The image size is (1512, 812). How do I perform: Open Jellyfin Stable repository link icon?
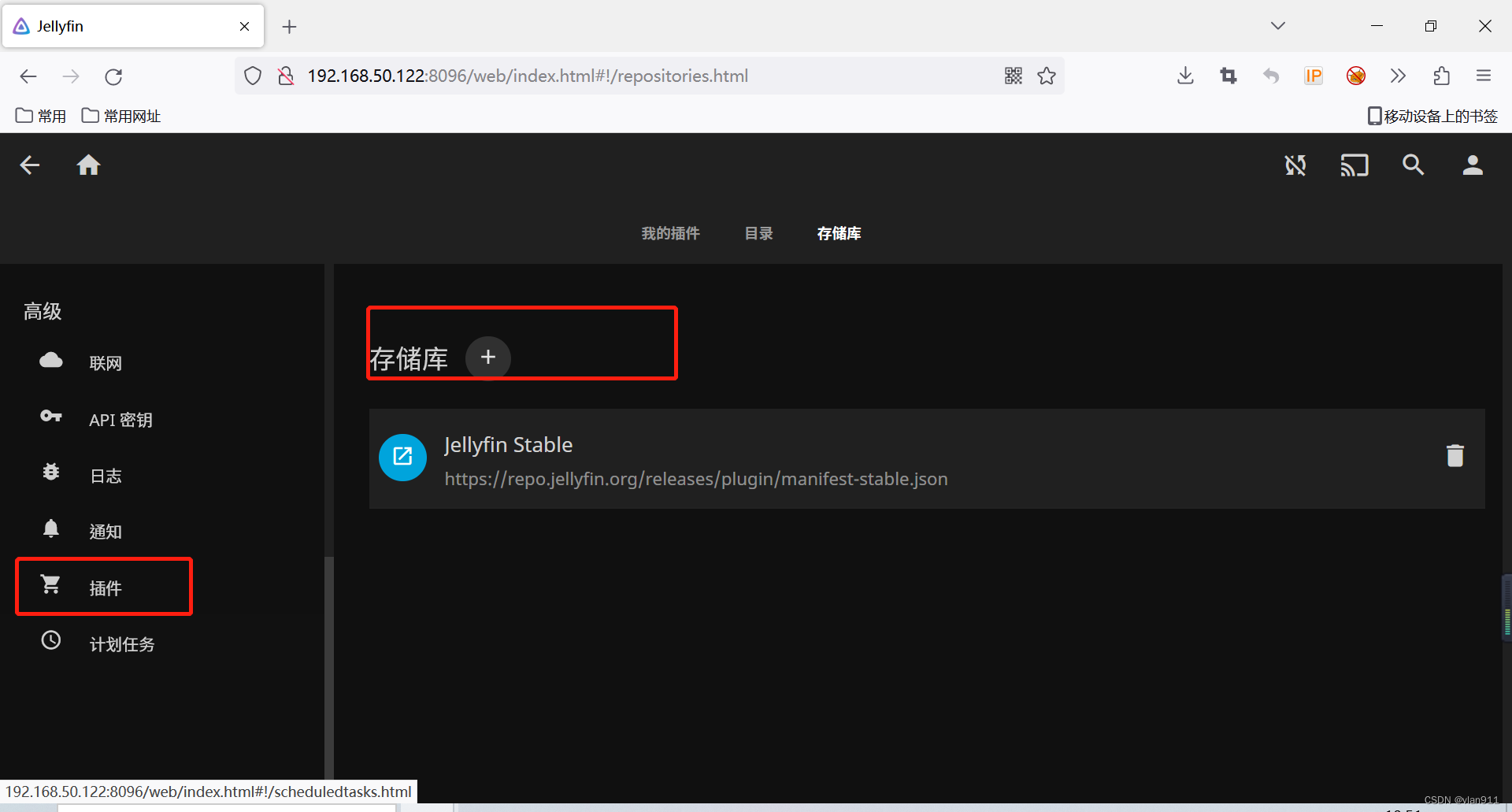click(402, 457)
